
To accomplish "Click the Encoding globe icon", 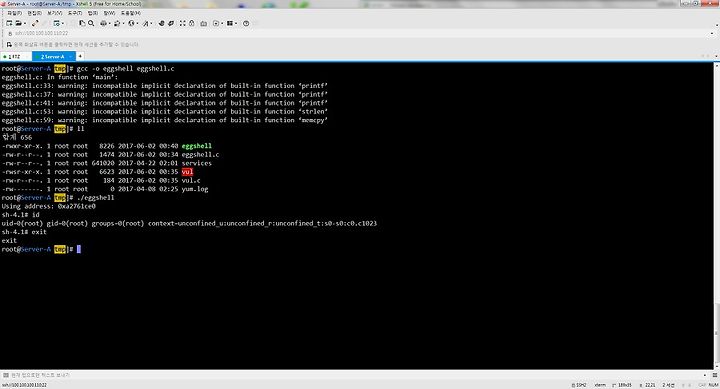I will point(131,23).
